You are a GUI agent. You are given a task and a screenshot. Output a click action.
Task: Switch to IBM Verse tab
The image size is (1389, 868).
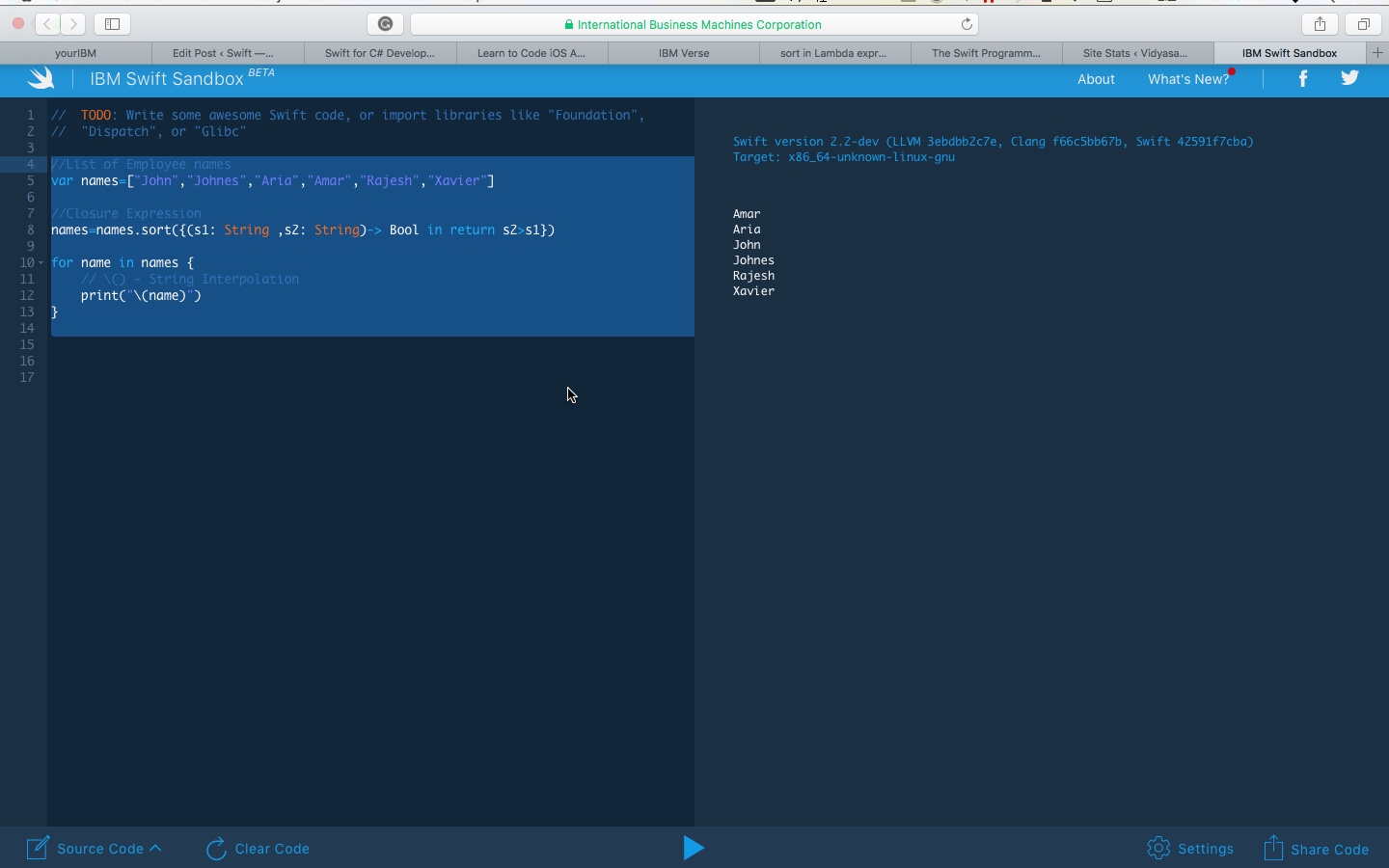coord(684,53)
